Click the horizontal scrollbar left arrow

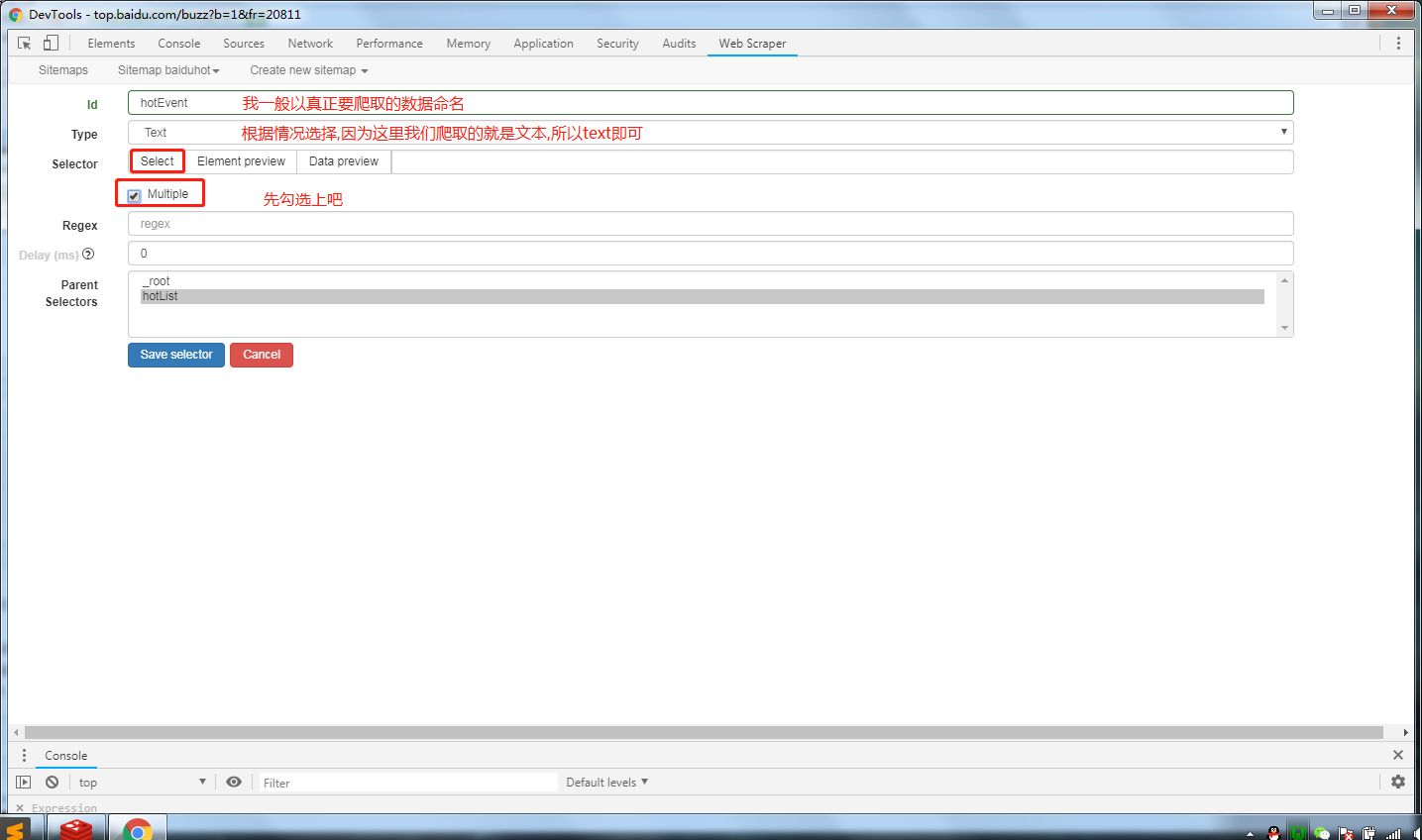pyautogui.click(x=16, y=733)
